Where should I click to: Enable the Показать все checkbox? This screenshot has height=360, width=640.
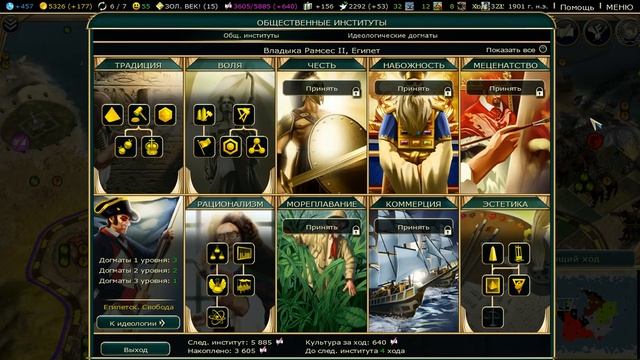tap(542, 49)
